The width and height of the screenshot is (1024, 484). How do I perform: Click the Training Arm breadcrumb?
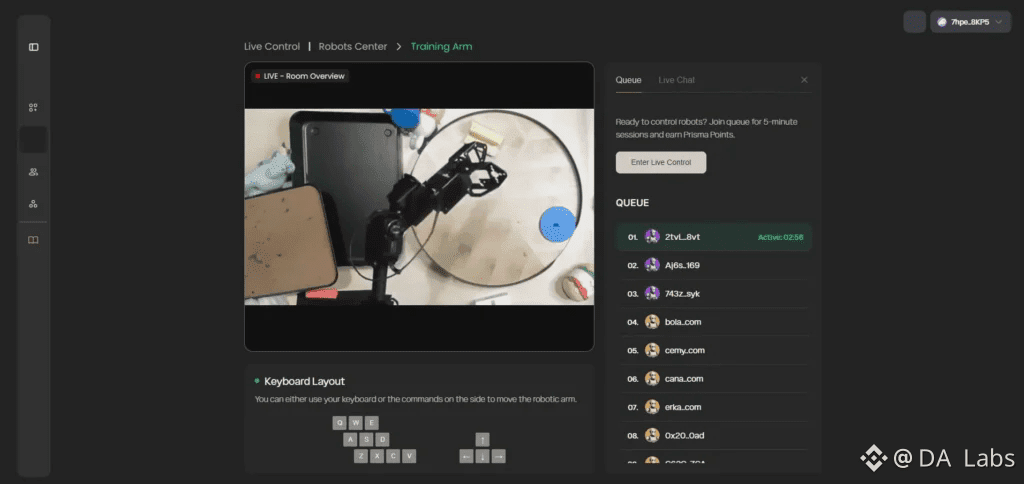(441, 46)
